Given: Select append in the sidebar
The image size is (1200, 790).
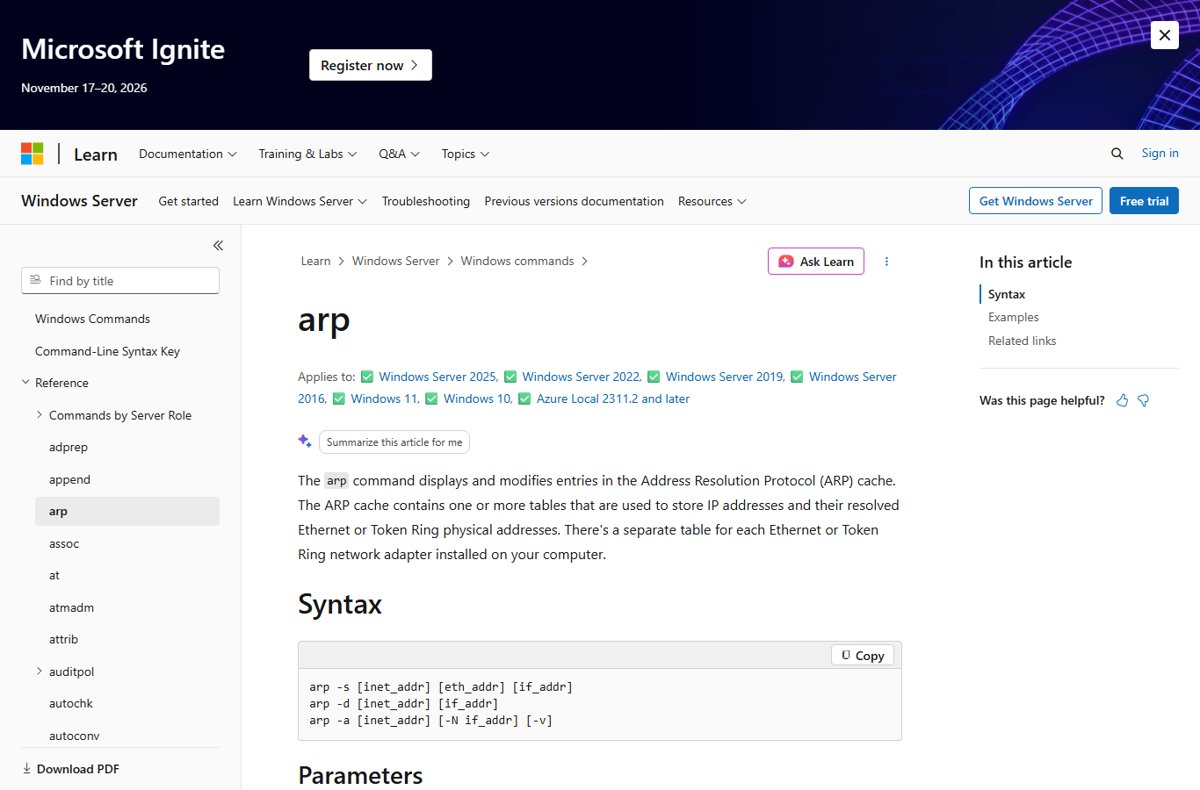Looking at the screenshot, I should coord(70,479).
